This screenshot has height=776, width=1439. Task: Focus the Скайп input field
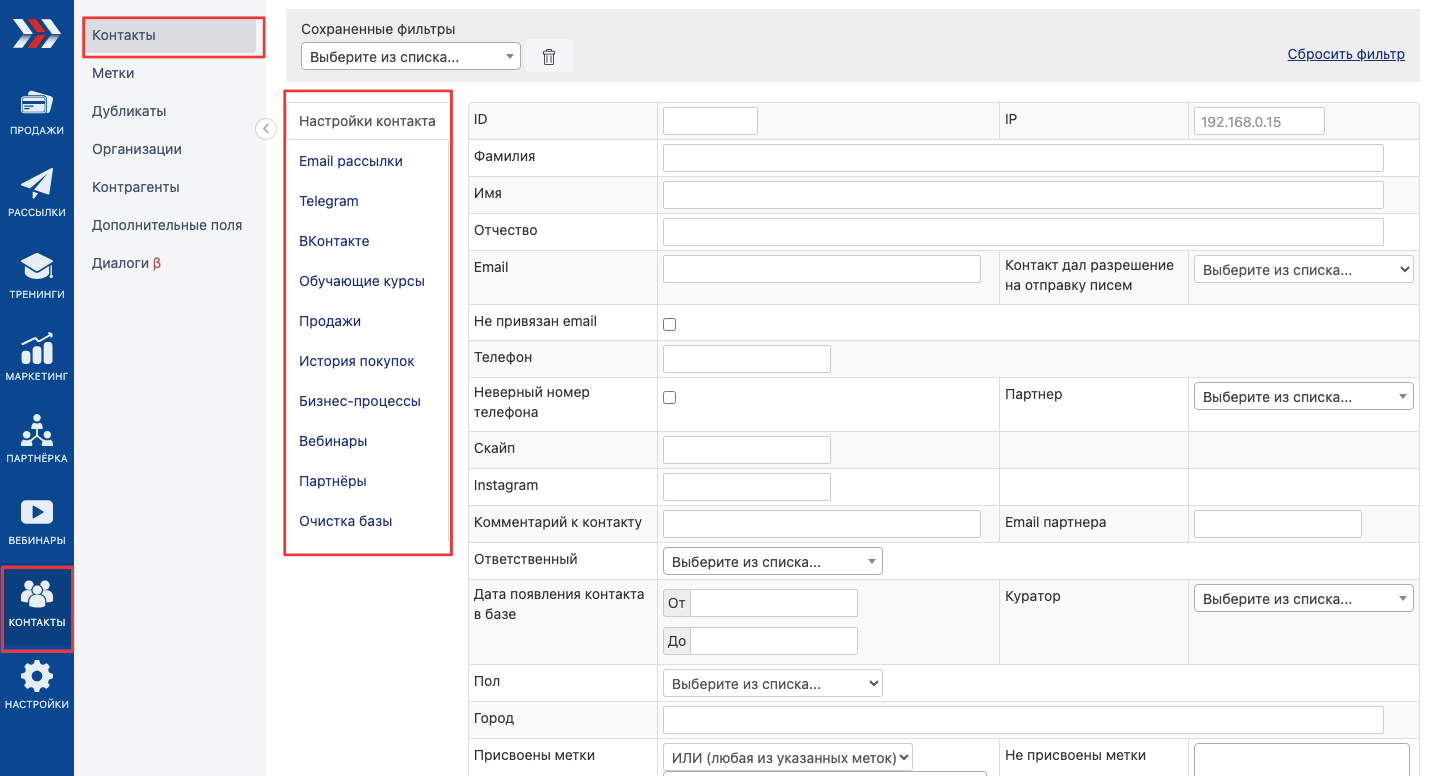[747, 450]
